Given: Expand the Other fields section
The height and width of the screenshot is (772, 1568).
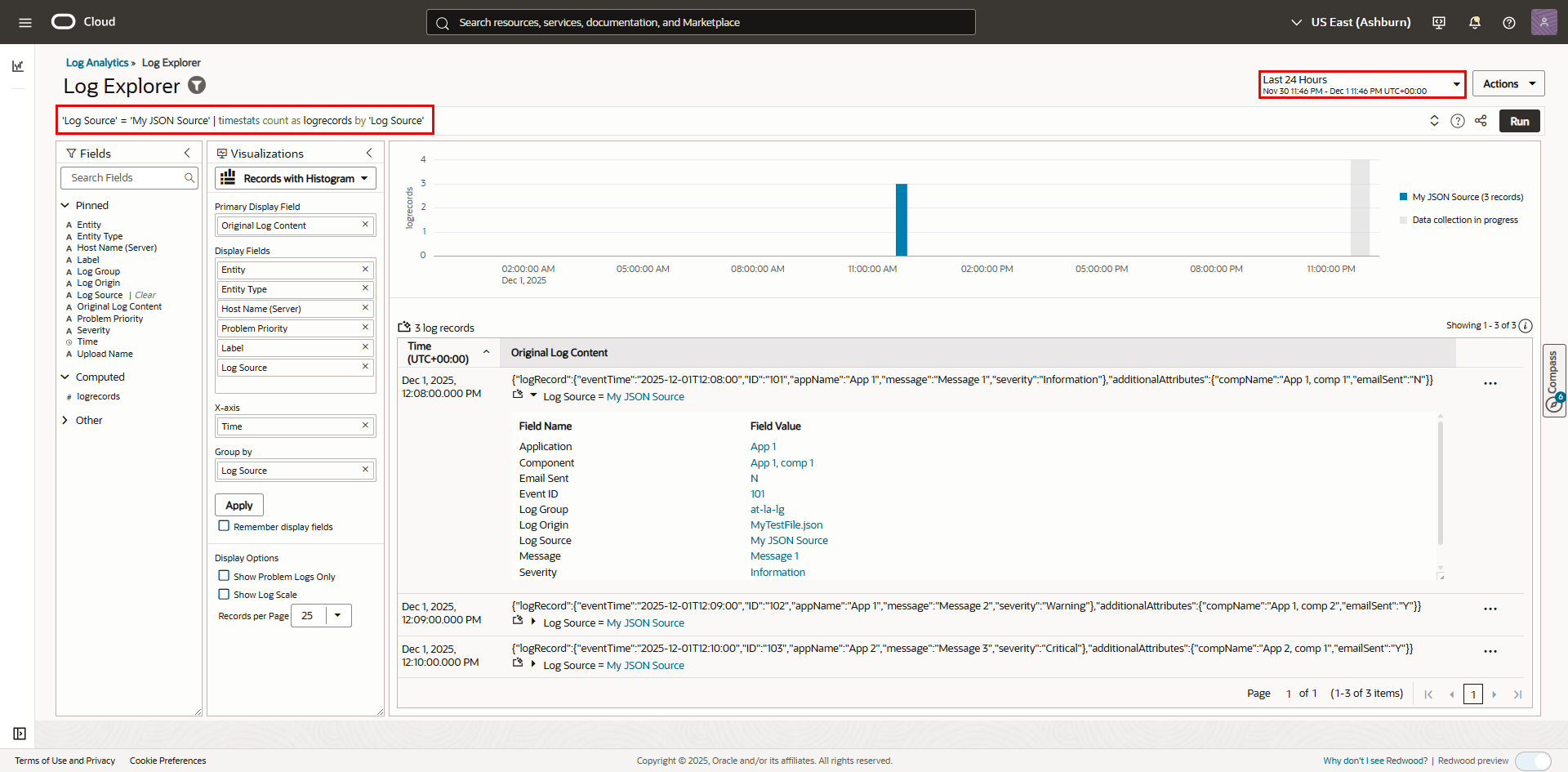Looking at the screenshot, I should [x=65, y=420].
